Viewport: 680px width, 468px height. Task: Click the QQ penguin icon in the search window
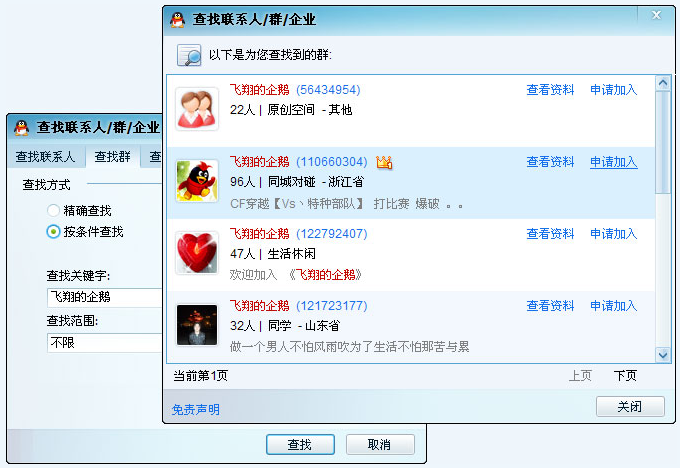pos(21,128)
